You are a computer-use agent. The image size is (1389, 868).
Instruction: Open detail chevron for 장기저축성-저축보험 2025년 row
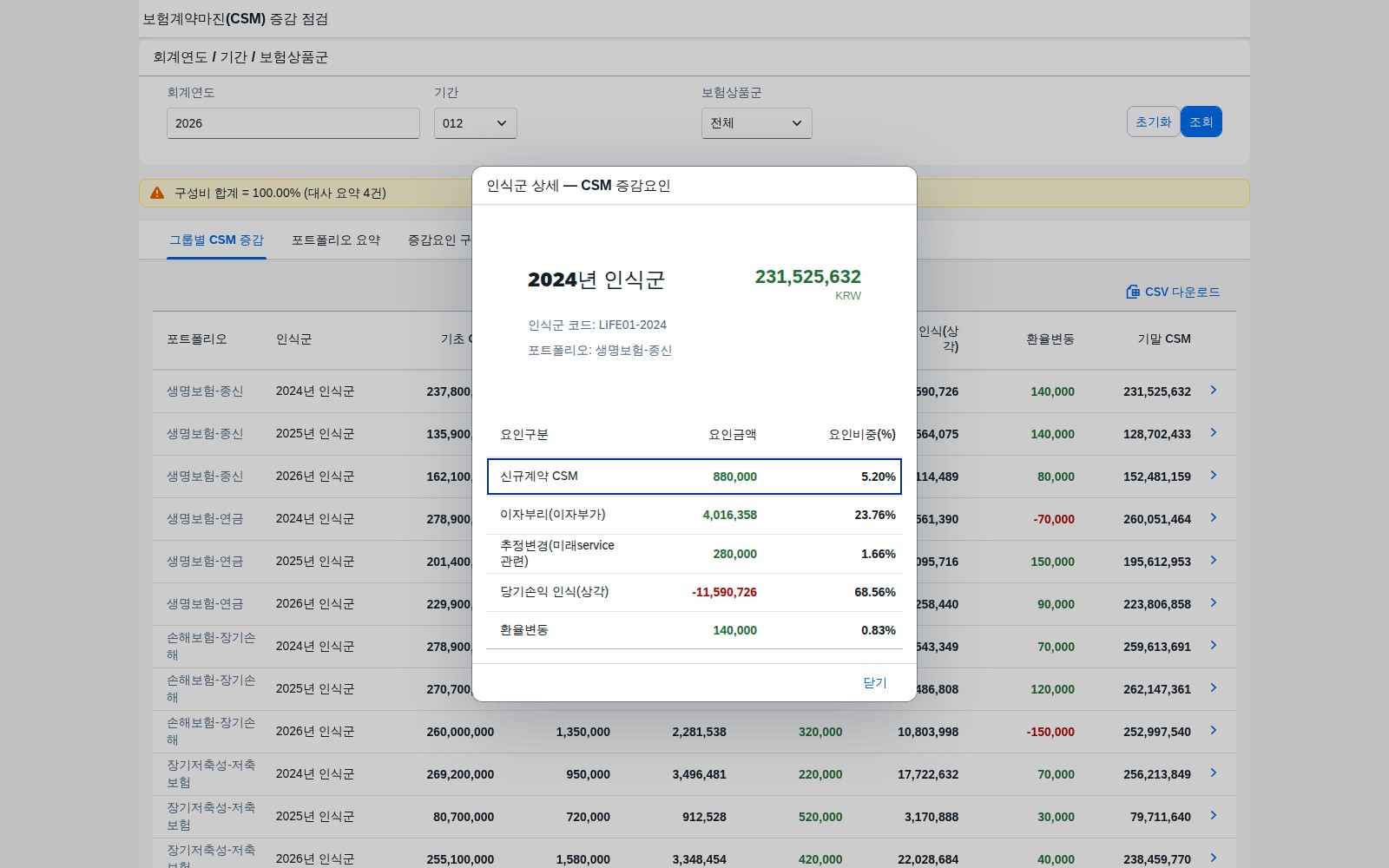(x=1214, y=816)
